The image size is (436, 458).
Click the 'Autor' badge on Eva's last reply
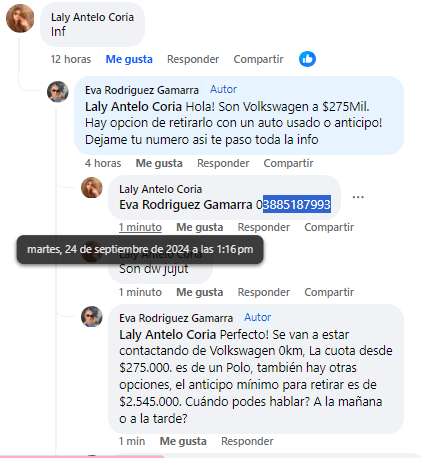click(258, 317)
